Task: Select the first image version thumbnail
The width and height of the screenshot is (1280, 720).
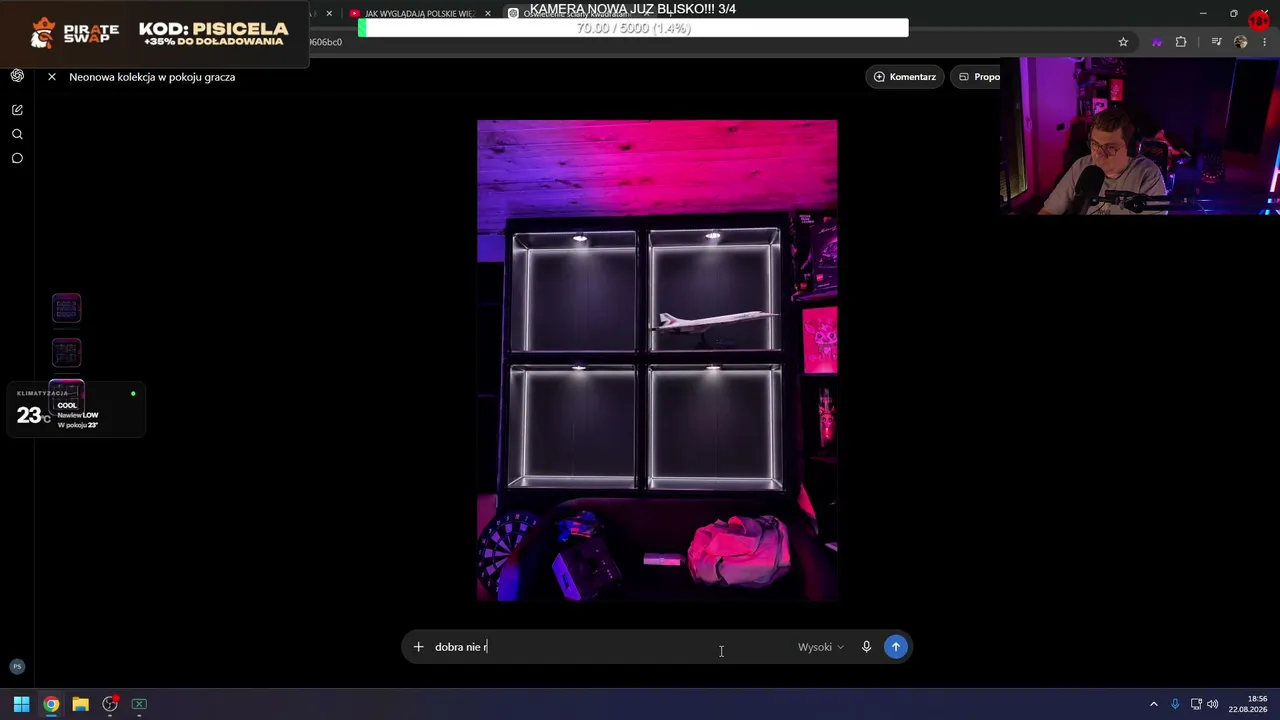Action: click(66, 308)
